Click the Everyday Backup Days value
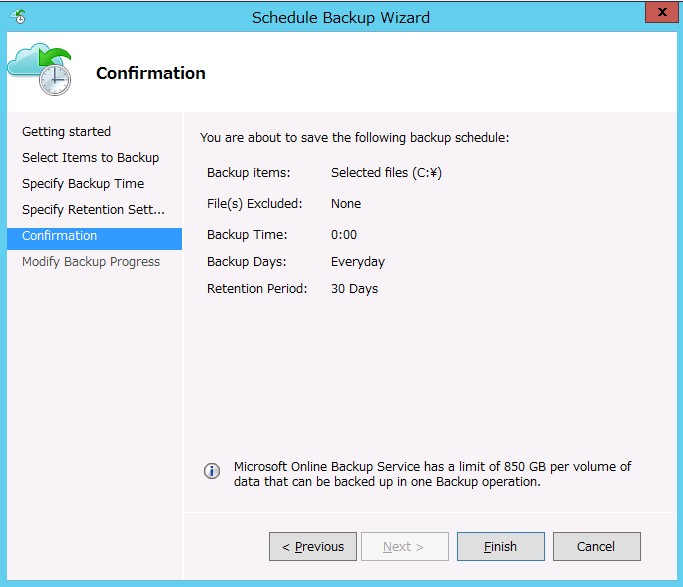The image size is (683, 587). [x=358, y=262]
